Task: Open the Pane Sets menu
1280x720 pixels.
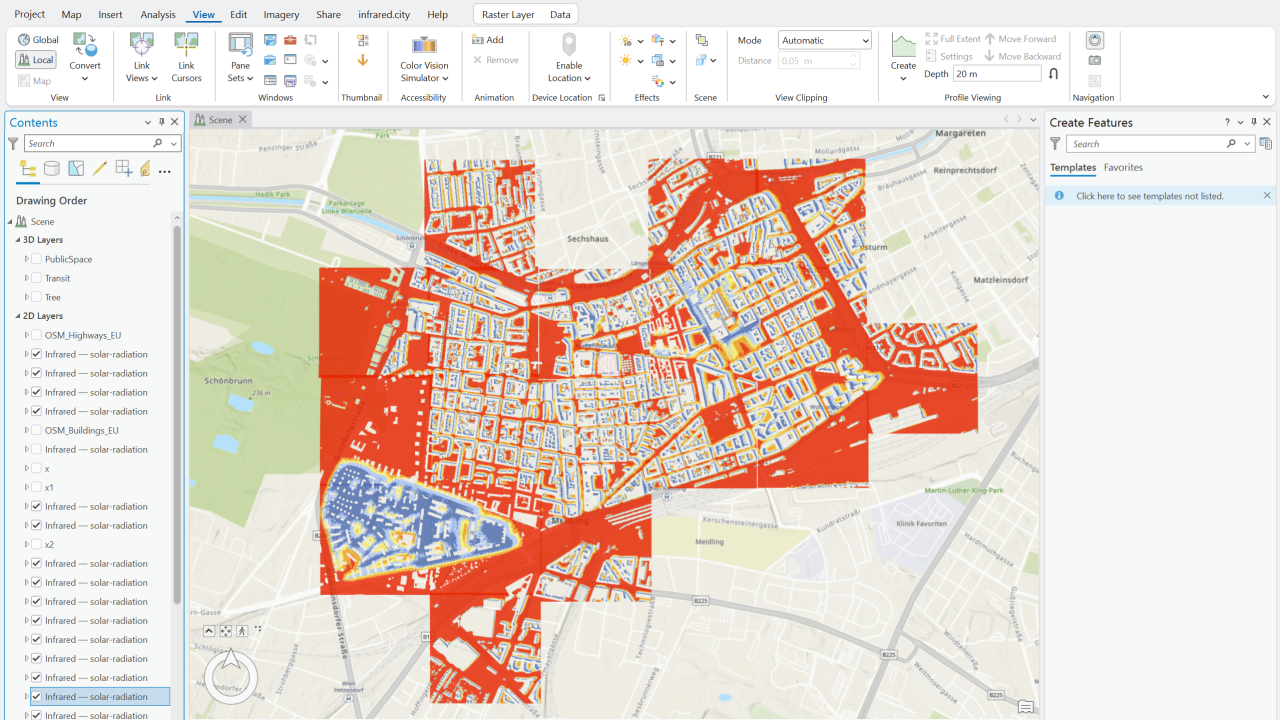Action: click(x=241, y=57)
